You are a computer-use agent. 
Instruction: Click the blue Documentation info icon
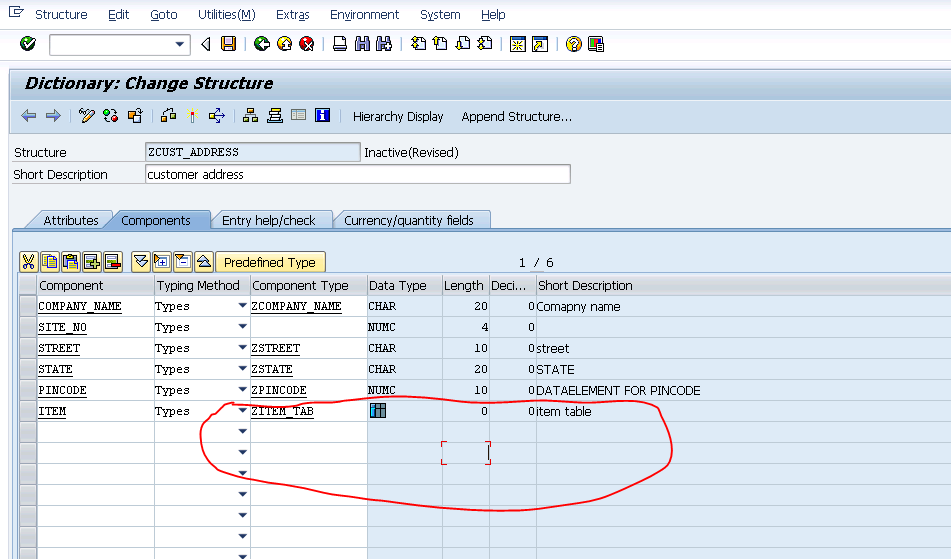click(323, 115)
